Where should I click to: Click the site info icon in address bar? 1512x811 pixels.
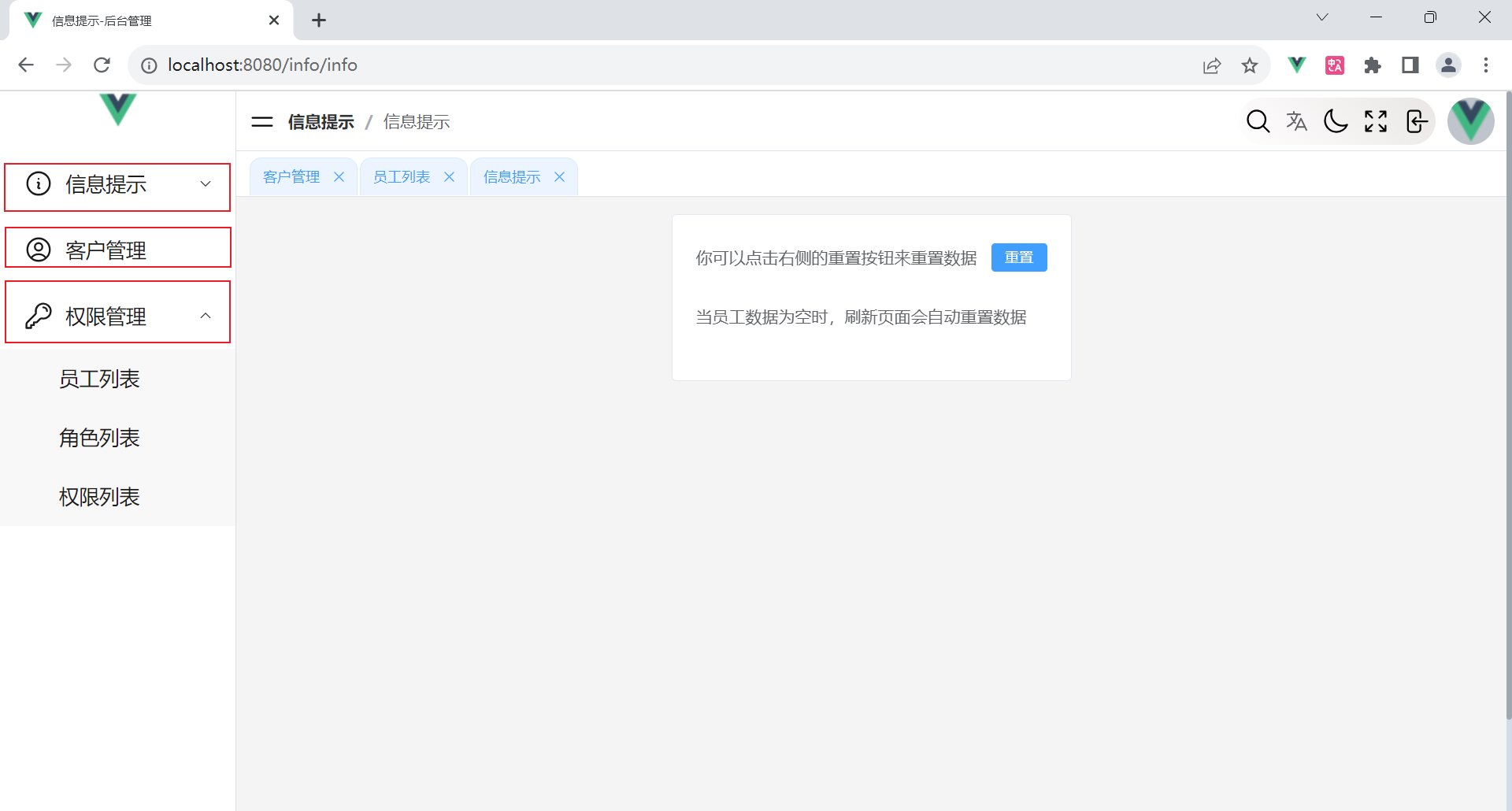tap(149, 65)
